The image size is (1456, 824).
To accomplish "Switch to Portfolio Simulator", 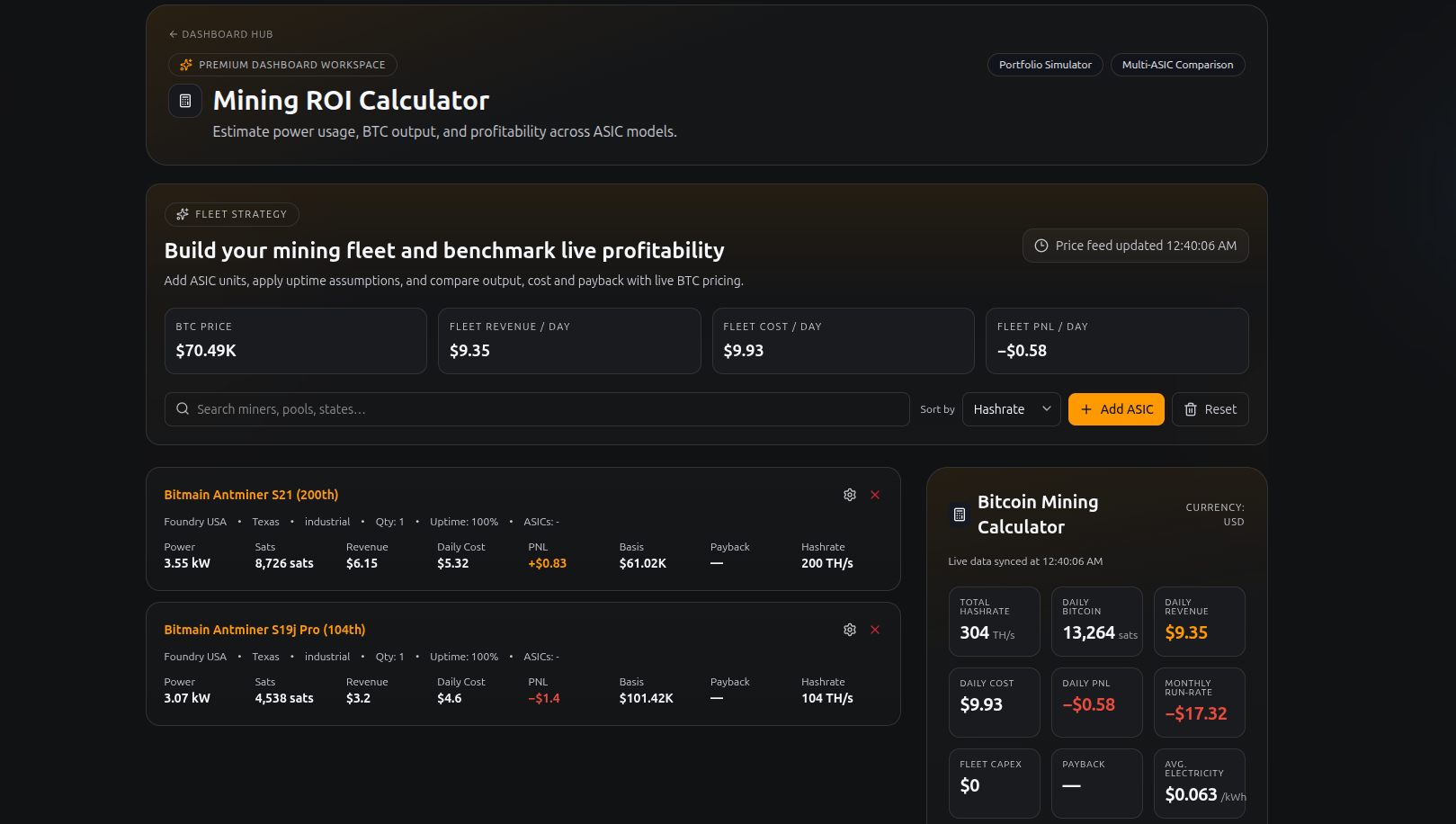I will [x=1045, y=64].
